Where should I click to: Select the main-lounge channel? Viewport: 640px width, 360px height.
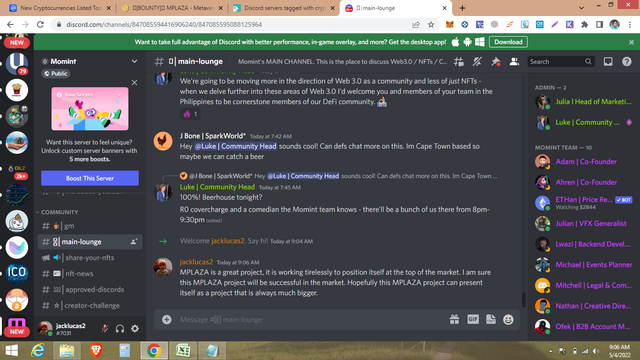90,242
